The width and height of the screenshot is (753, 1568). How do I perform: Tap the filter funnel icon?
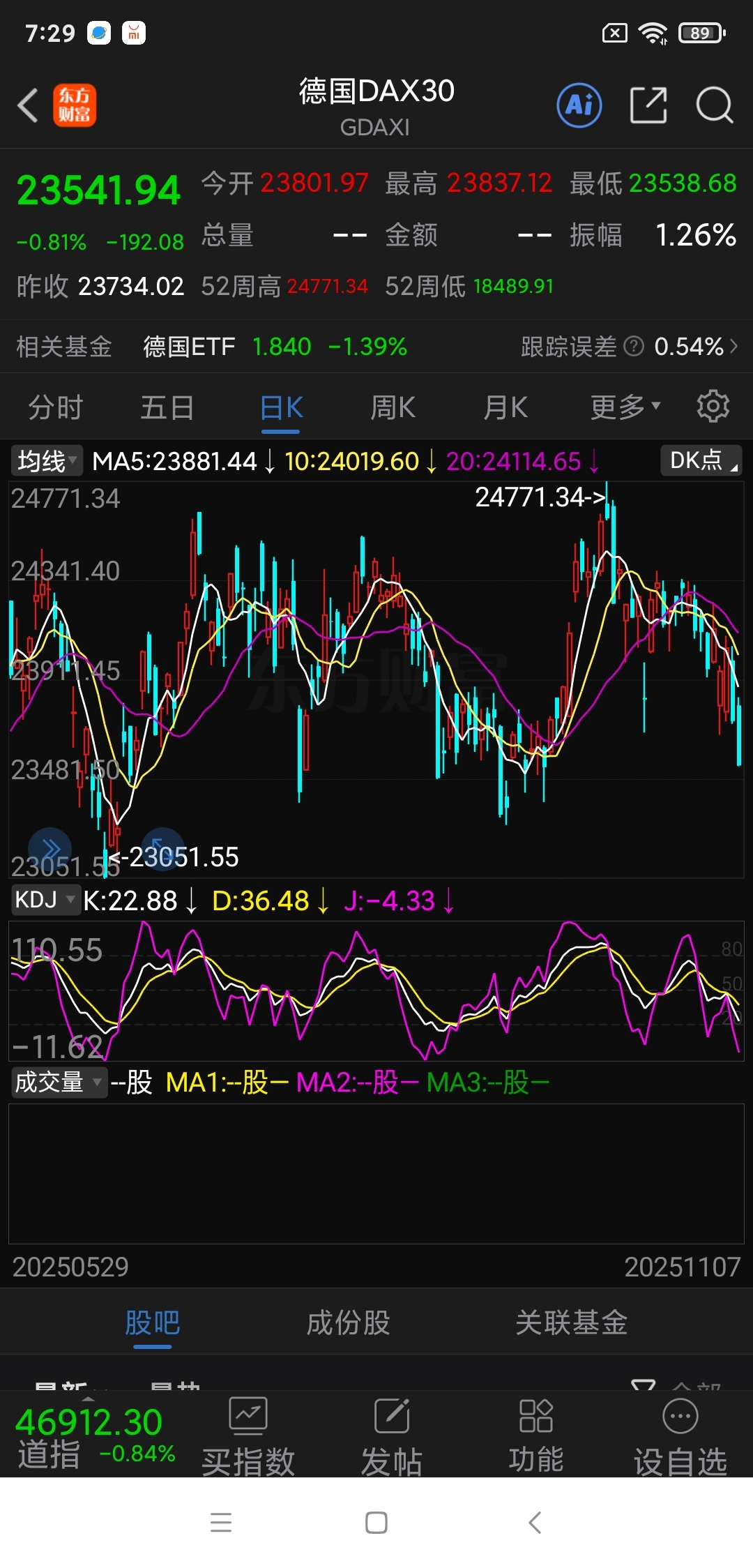pos(643,1384)
